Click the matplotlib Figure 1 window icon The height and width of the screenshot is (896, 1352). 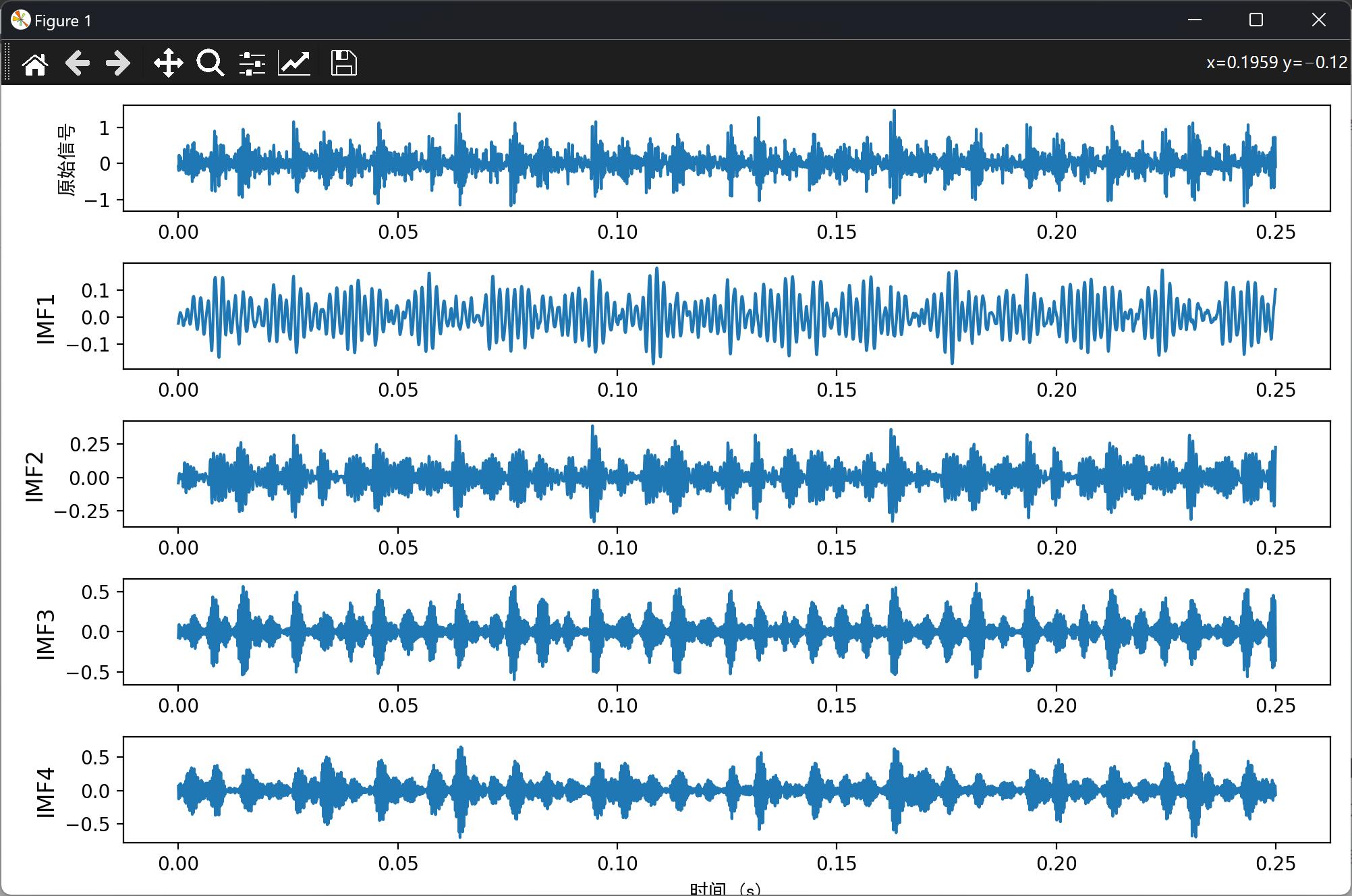click(x=20, y=20)
